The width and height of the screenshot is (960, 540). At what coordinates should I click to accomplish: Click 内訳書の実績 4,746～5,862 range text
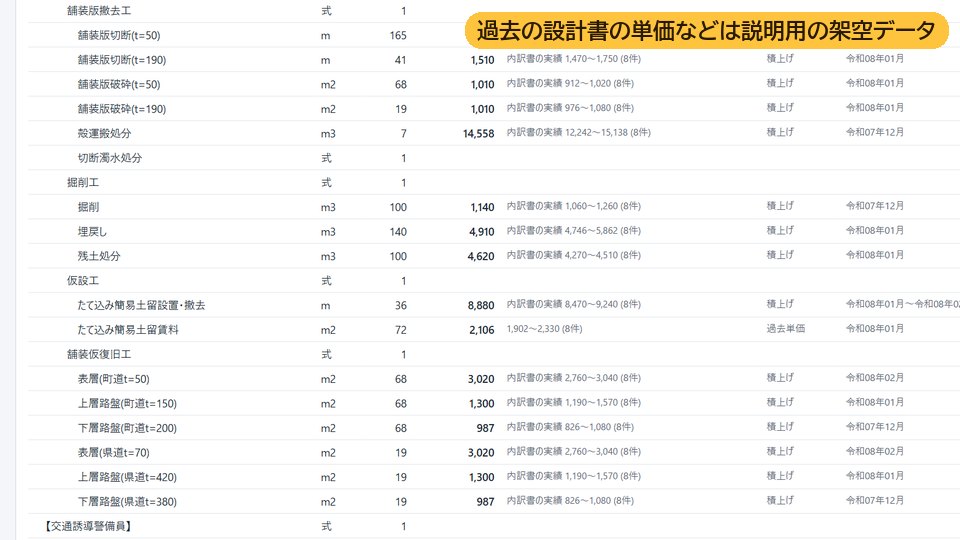point(574,230)
